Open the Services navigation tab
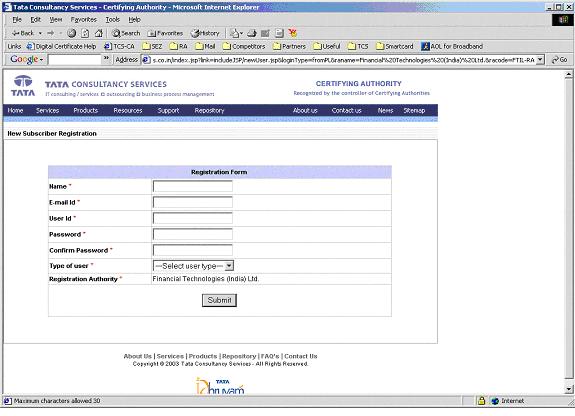This screenshot has height=416, width=575. coord(47,110)
